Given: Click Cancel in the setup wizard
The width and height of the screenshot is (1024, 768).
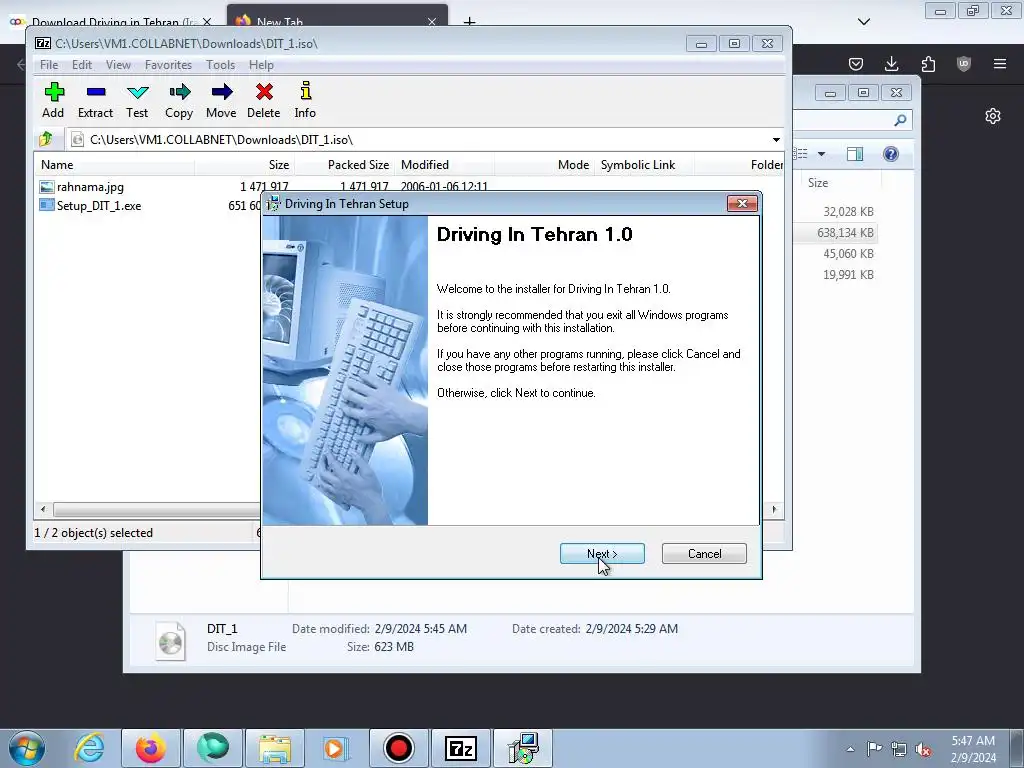Looking at the screenshot, I should (x=704, y=554).
